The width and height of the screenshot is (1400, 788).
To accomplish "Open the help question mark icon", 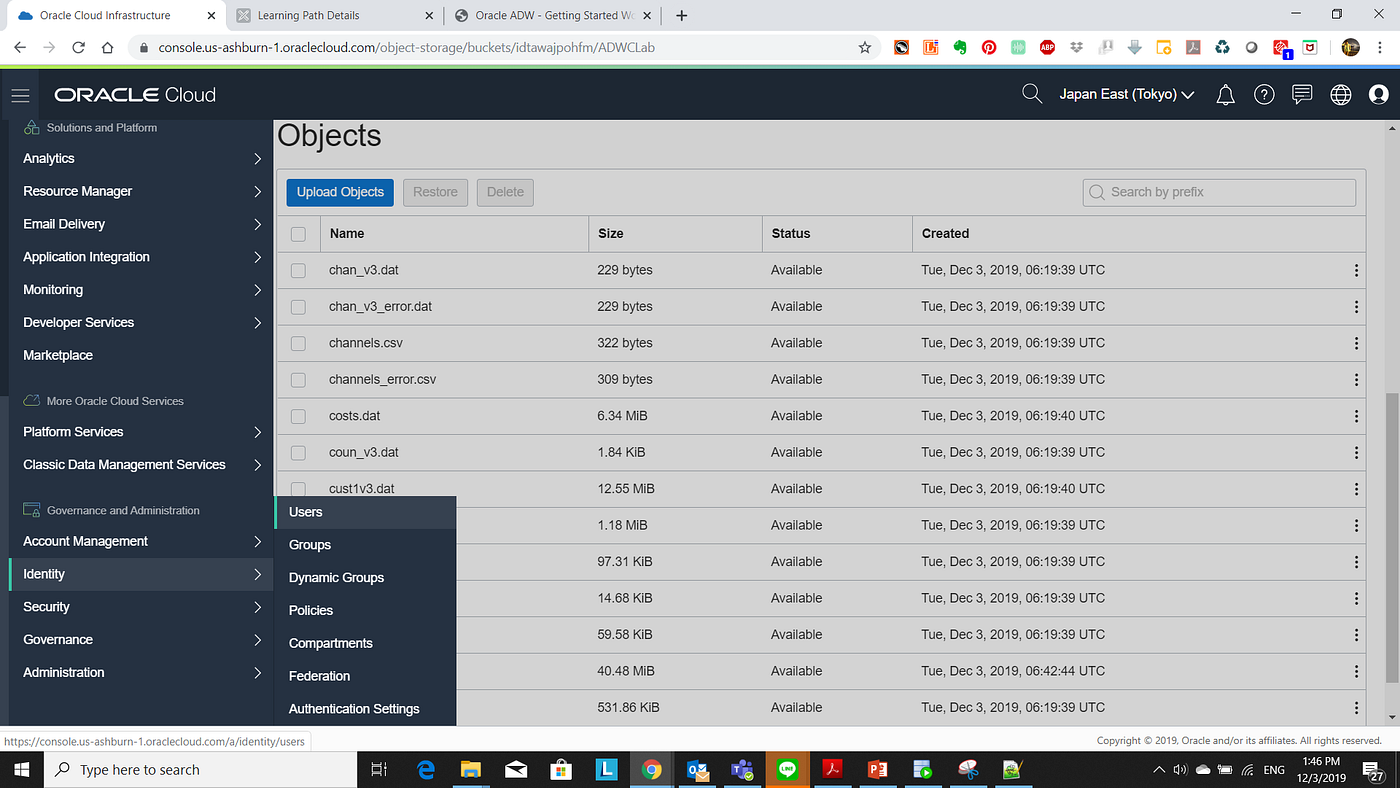I will tap(1264, 95).
